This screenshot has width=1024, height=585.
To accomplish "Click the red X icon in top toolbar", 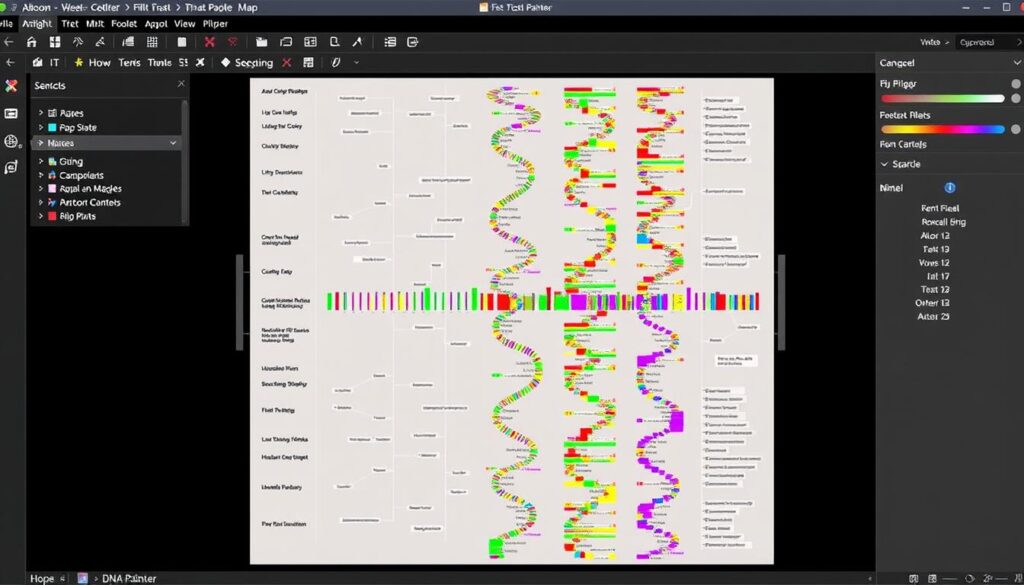I will coord(209,42).
